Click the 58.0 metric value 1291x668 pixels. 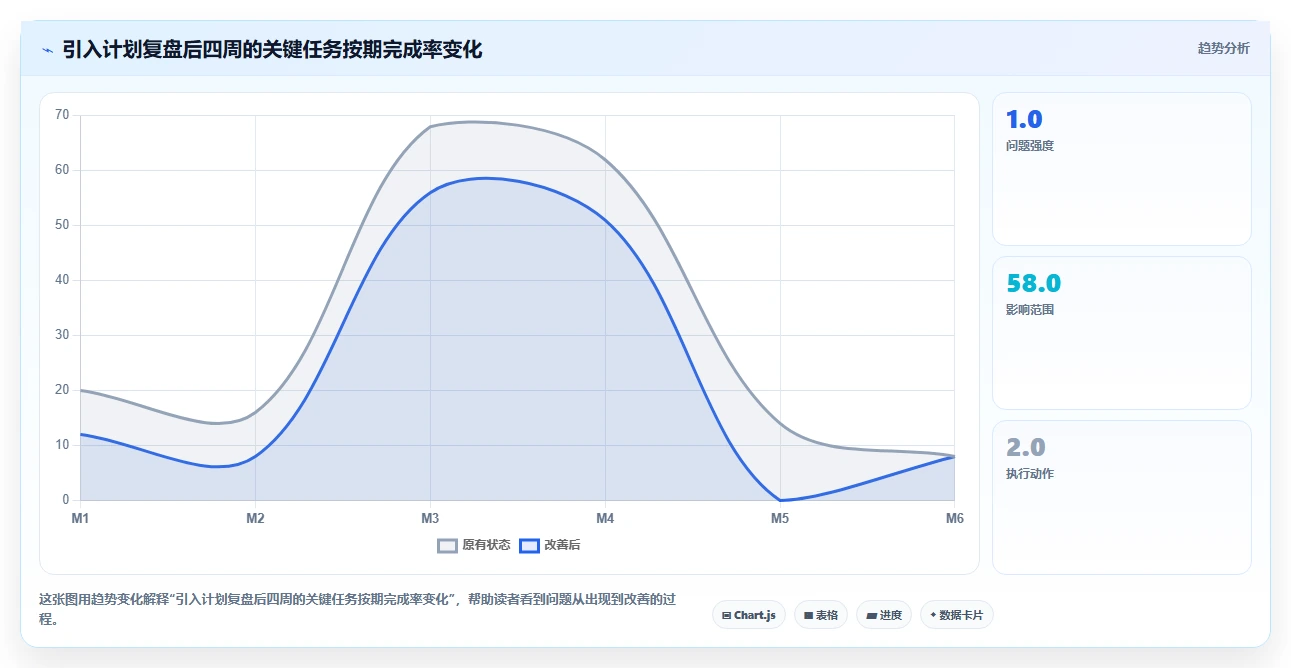pos(1033,284)
